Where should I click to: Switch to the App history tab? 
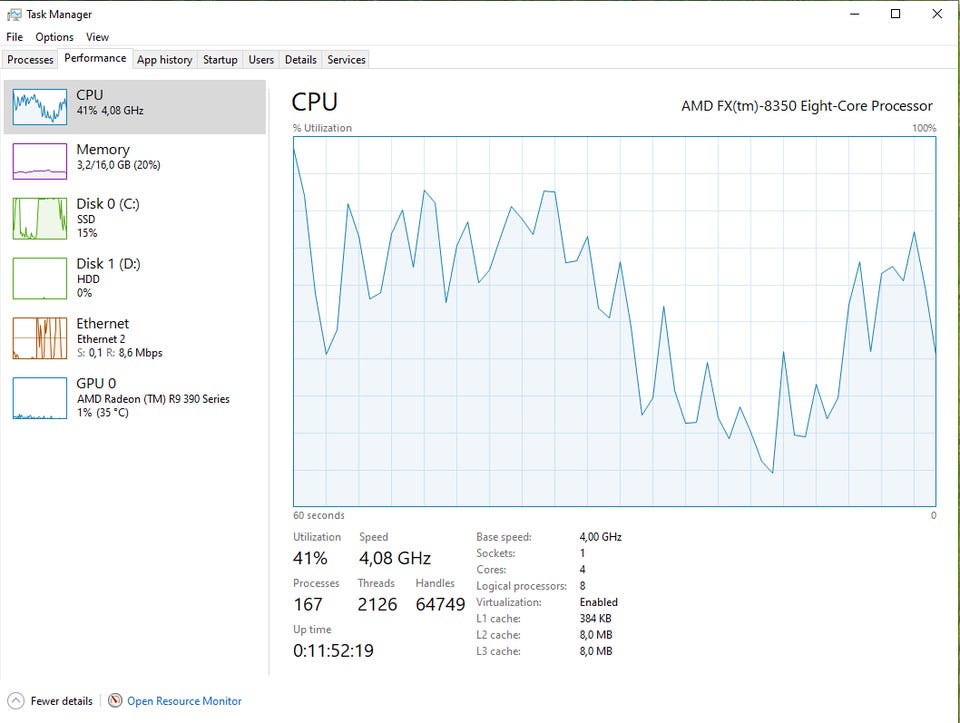[165, 59]
